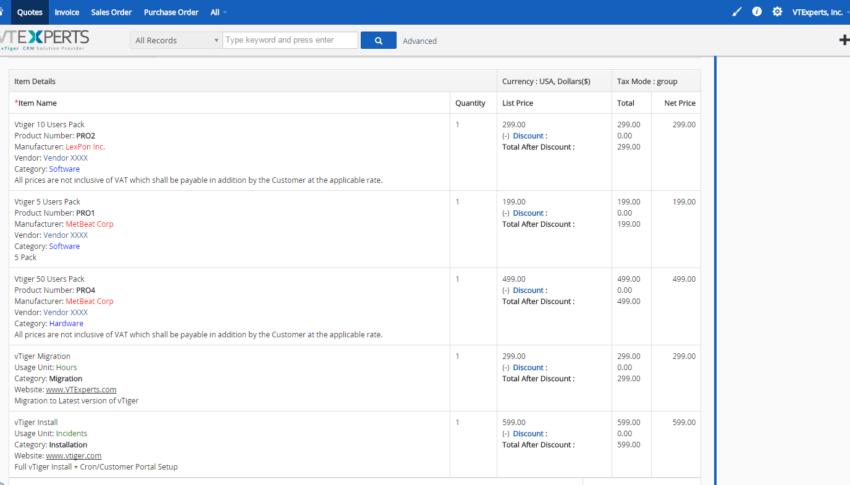Click Discount link in vTiger Migration row
The image size is (850, 485).
[x=528, y=367]
